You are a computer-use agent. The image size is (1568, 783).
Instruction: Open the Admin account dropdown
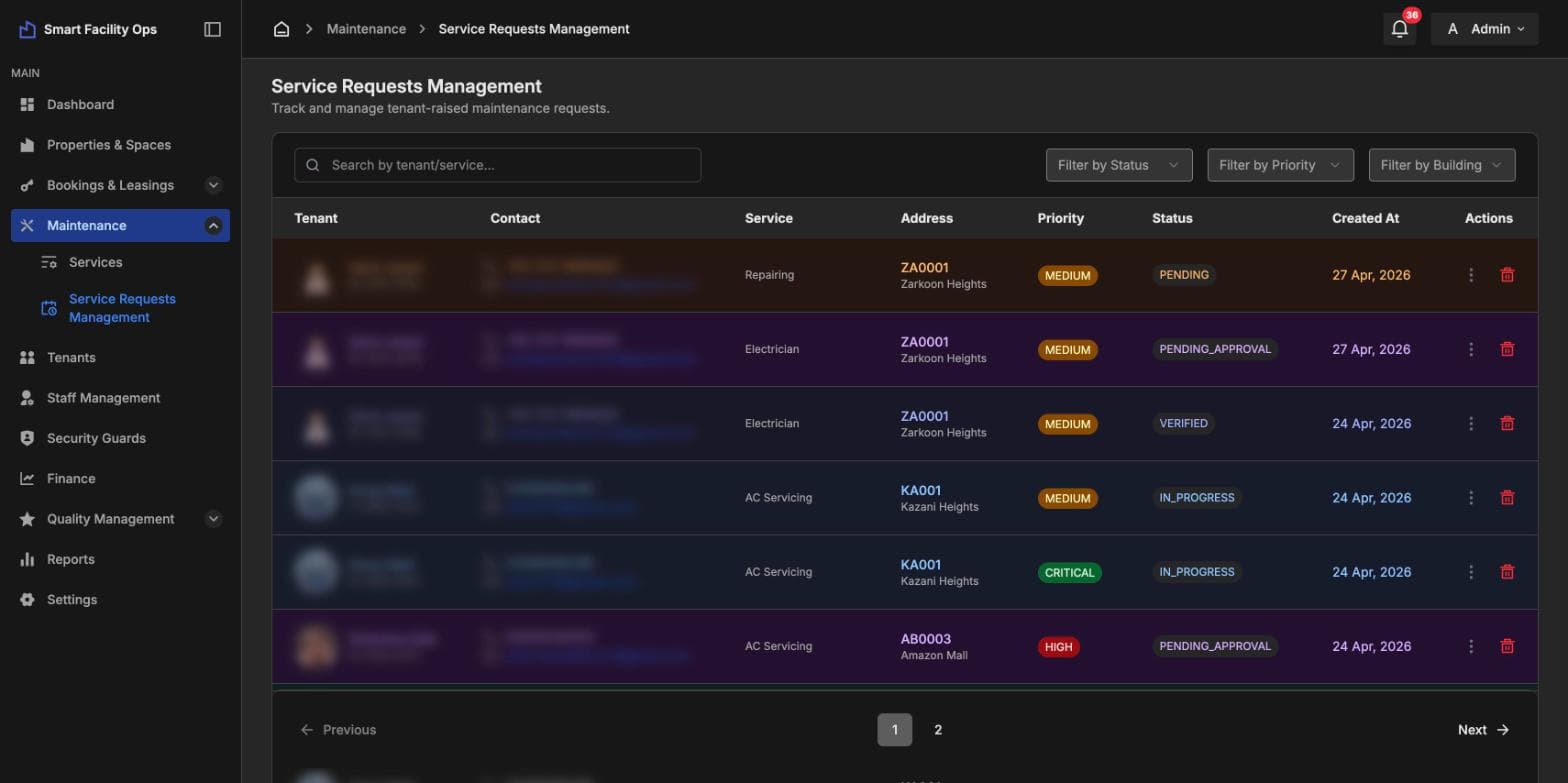(x=1484, y=29)
